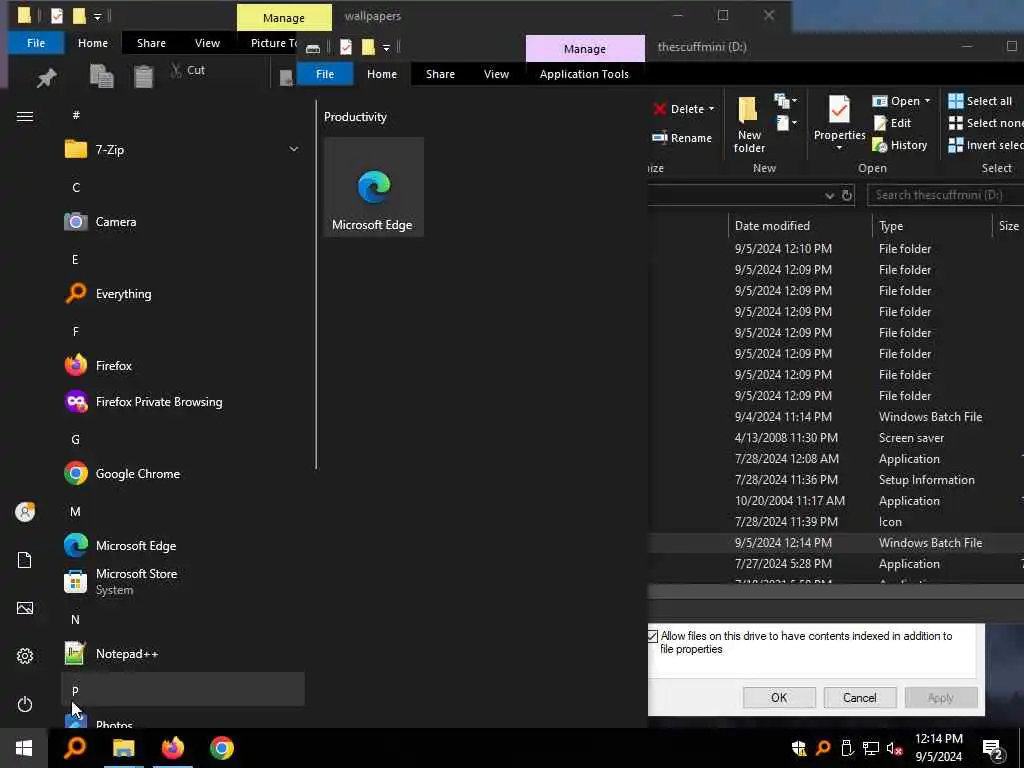Open Share tab in thescuffmini window

pyautogui.click(x=440, y=74)
